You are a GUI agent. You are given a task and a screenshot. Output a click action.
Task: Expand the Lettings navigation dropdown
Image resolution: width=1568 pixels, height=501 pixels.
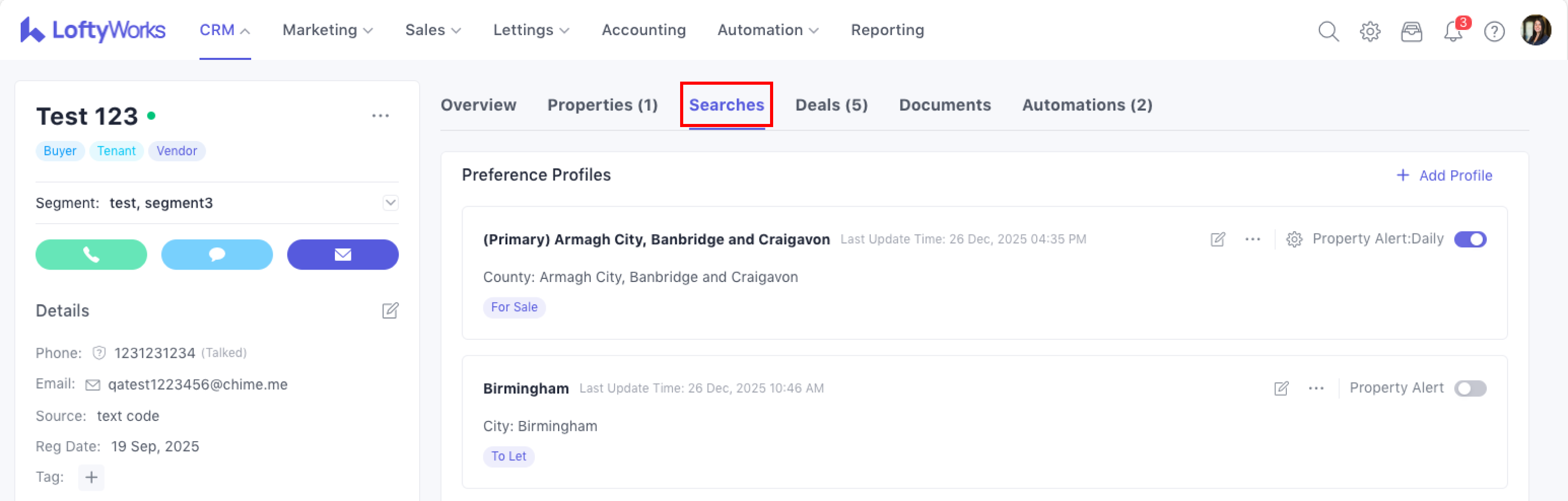(531, 30)
